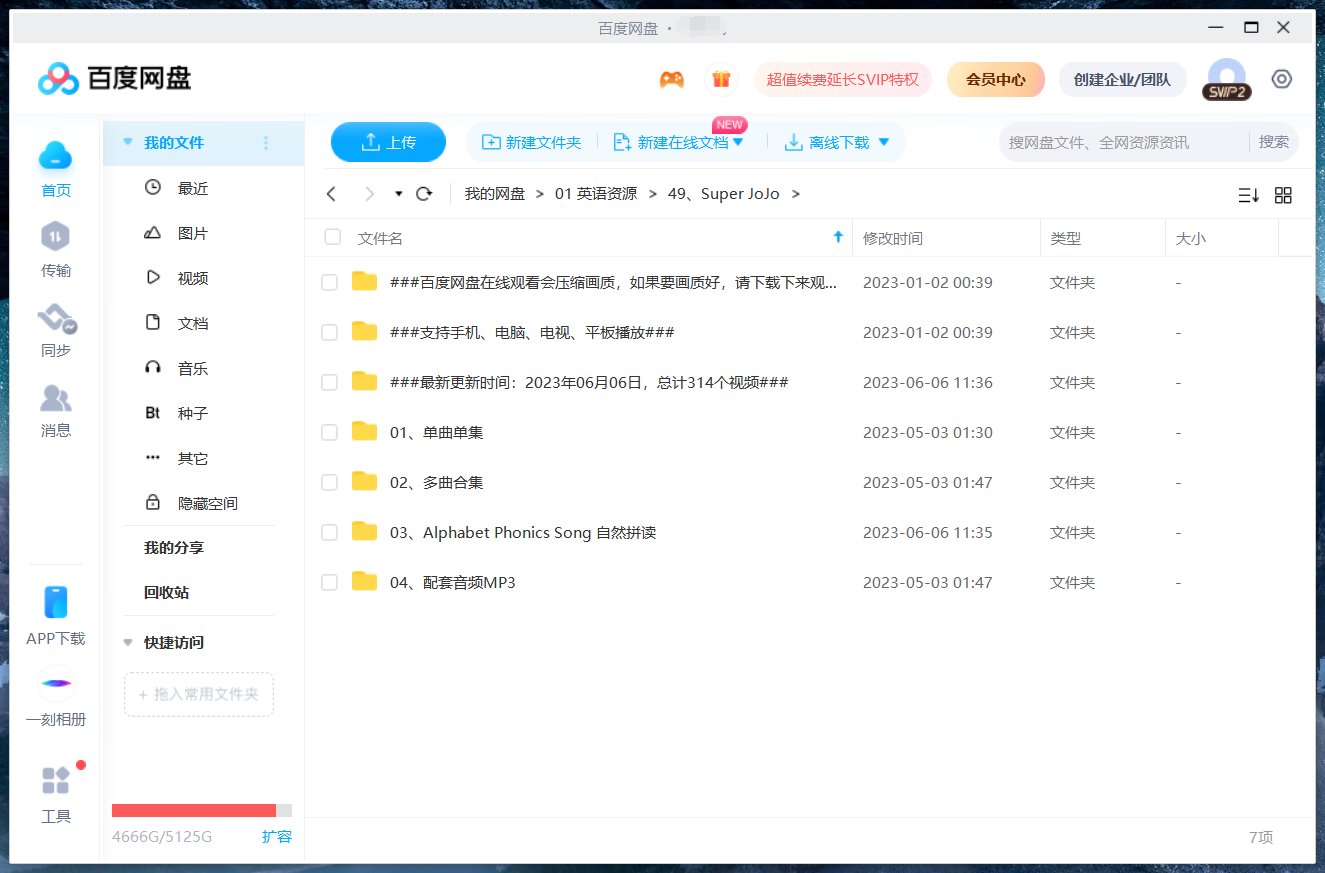Open the sort order dropdown
Image resolution: width=1325 pixels, height=873 pixels.
(1248, 195)
